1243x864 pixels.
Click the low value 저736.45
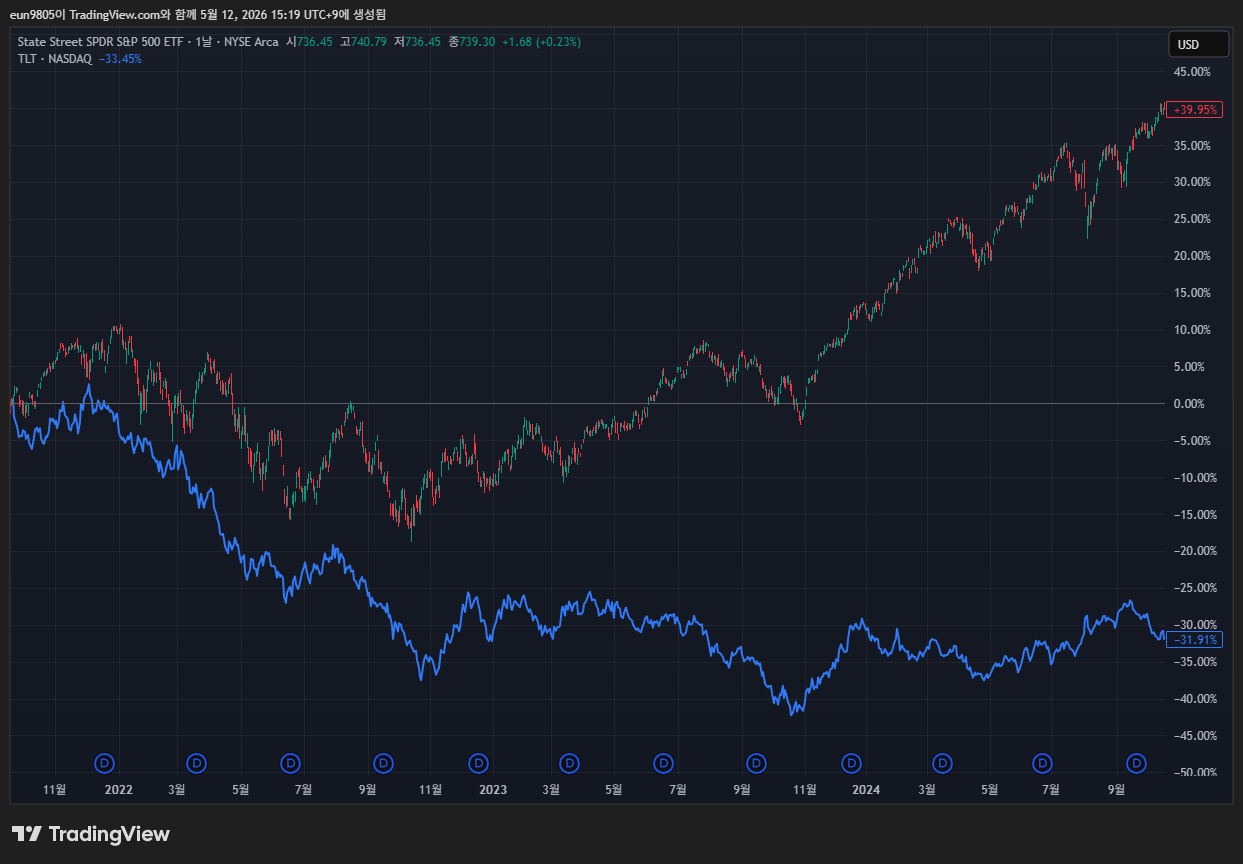(x=417, y=42)
